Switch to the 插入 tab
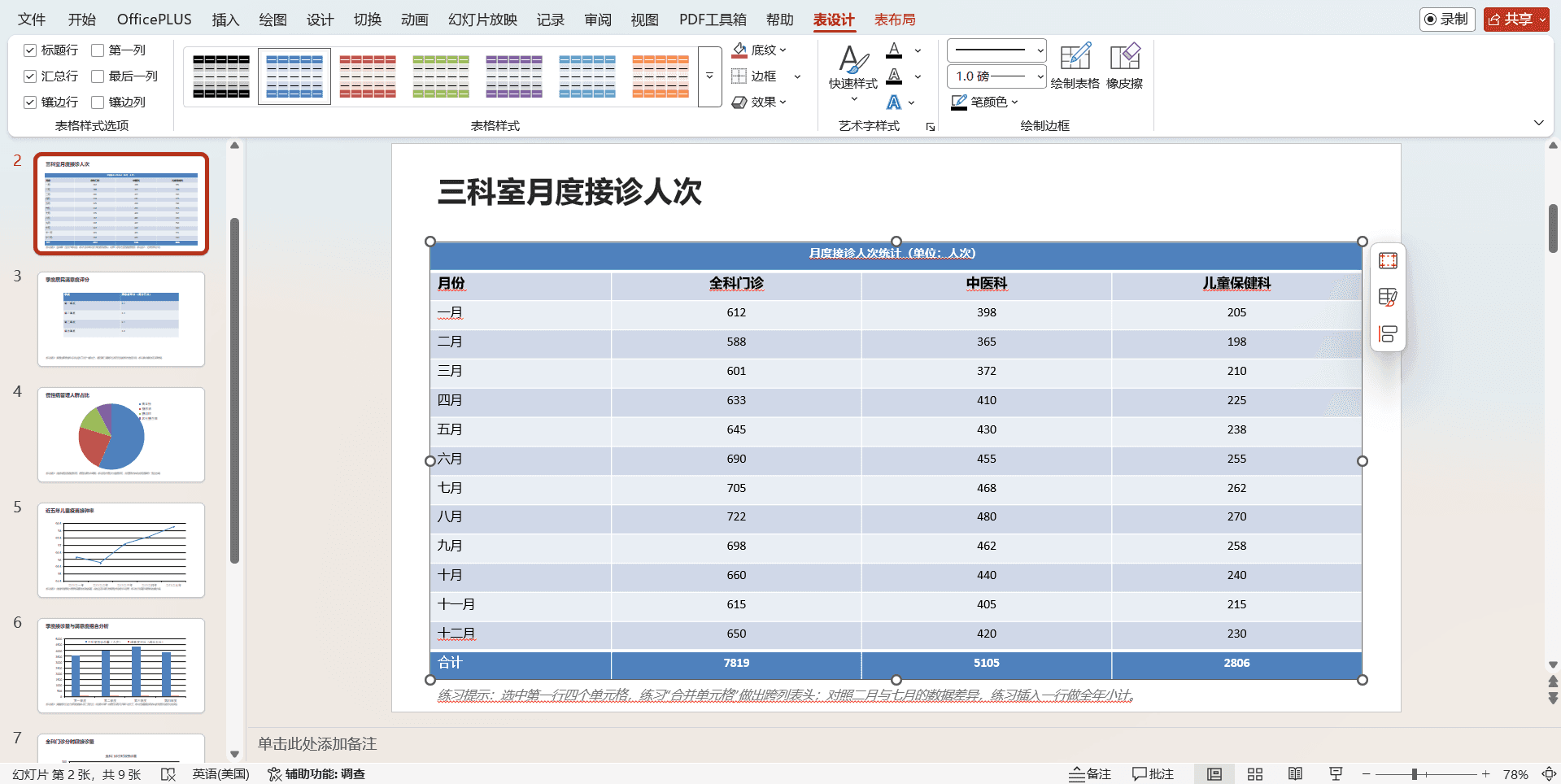 (x=225, y=20)
